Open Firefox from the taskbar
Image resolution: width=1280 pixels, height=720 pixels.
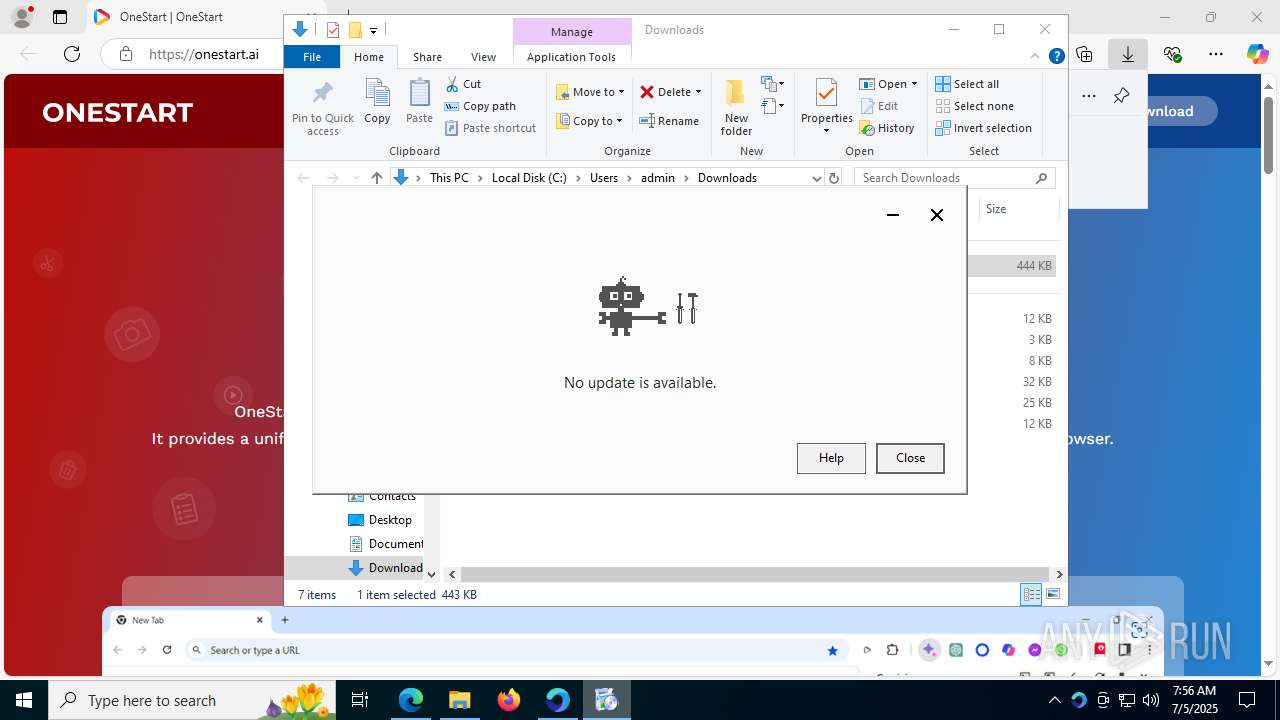coord(509,700)
